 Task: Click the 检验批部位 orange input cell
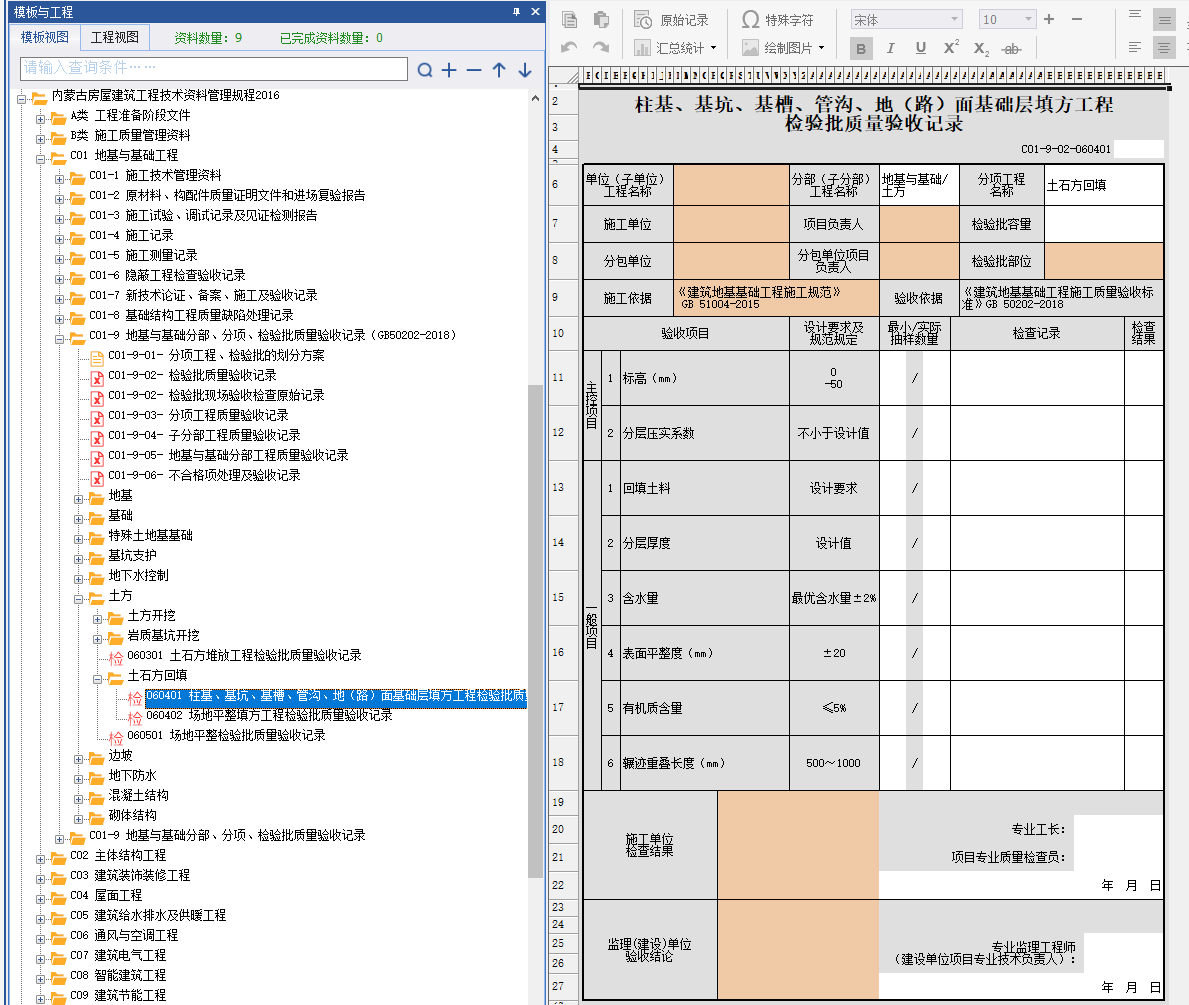click(x=1103, y=261)
